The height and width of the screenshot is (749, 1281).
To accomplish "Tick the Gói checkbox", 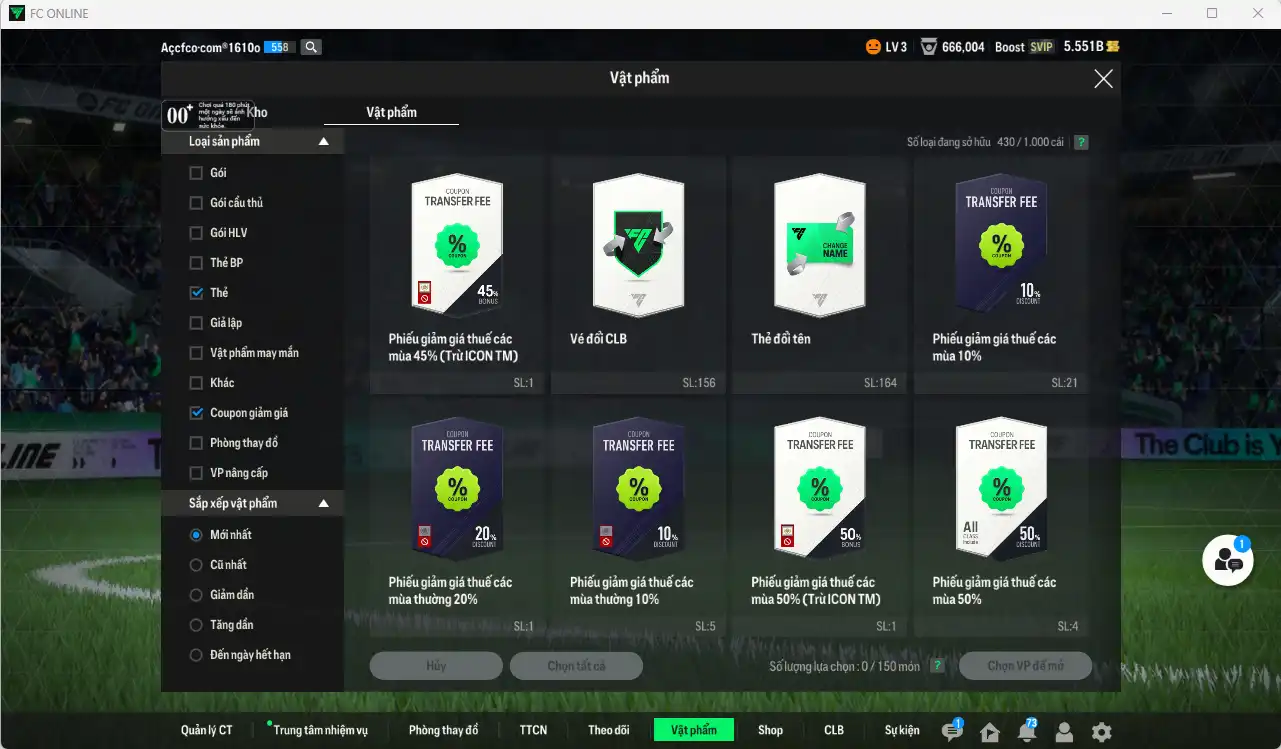I will 196,173.
